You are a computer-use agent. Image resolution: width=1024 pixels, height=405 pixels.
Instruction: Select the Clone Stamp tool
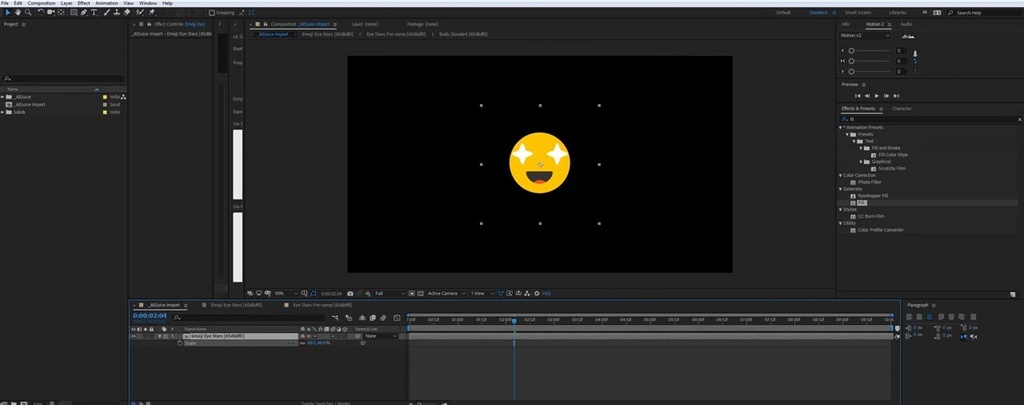(x=116, y=12)
